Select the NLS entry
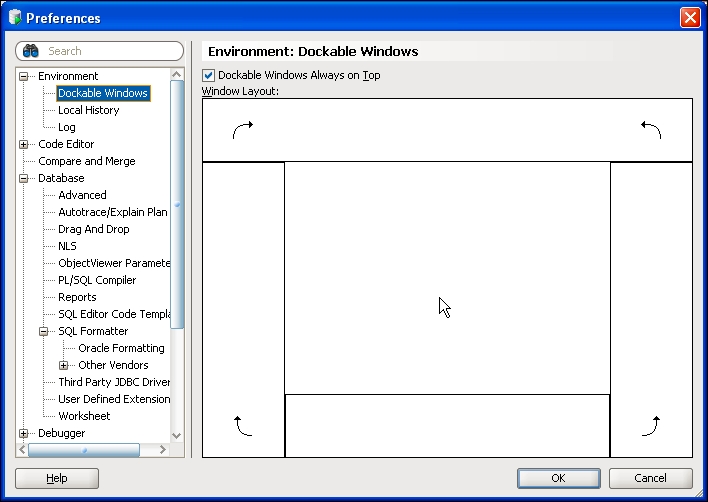The width and height of the screenshot is (708, 502). [67, 246]
